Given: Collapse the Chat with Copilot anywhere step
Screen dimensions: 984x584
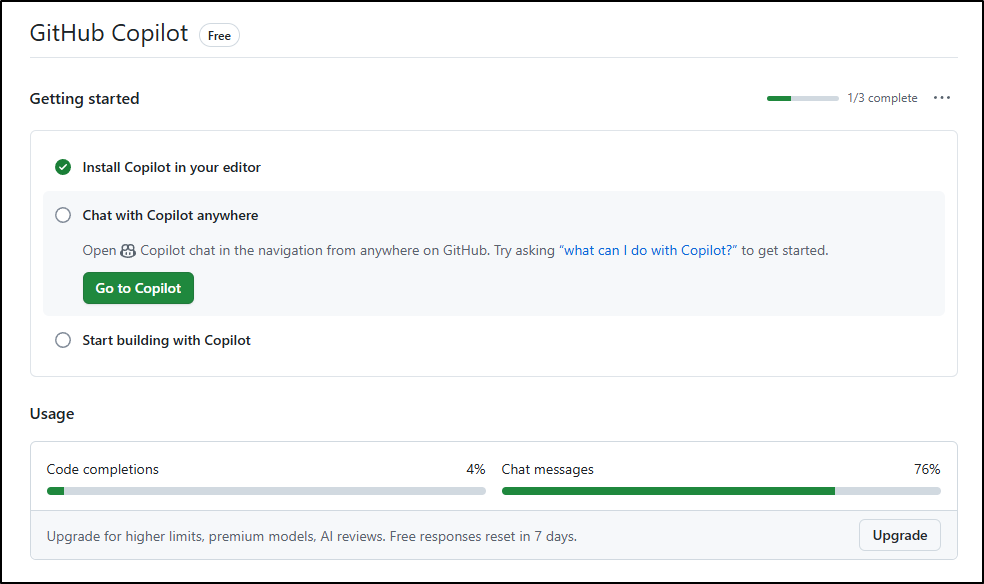Looking at the screenshot, I should click(x=170, y=215).
